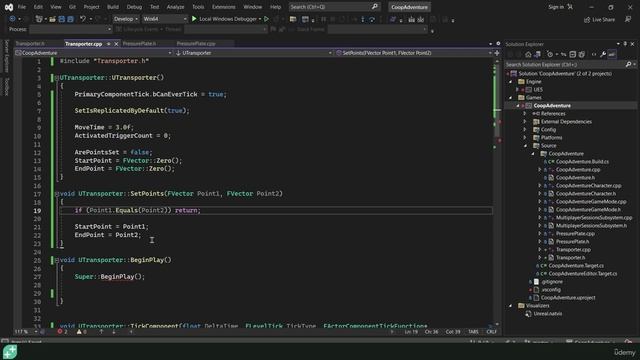The image size is (640, 360).
Task: Toggle pin on Transporter.cpp tab
Action: pos(109,44)
